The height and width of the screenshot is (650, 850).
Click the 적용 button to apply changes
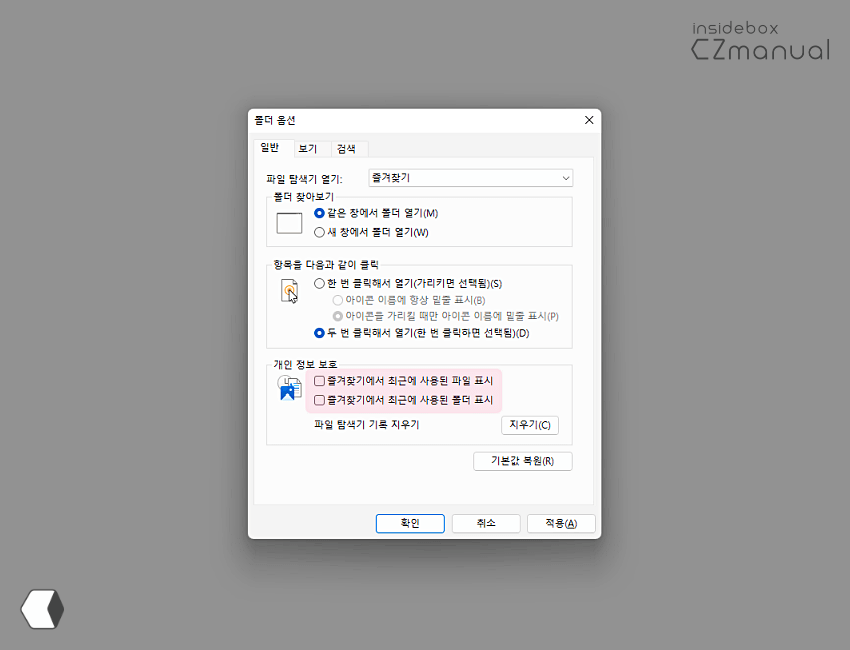click(561, 523)
